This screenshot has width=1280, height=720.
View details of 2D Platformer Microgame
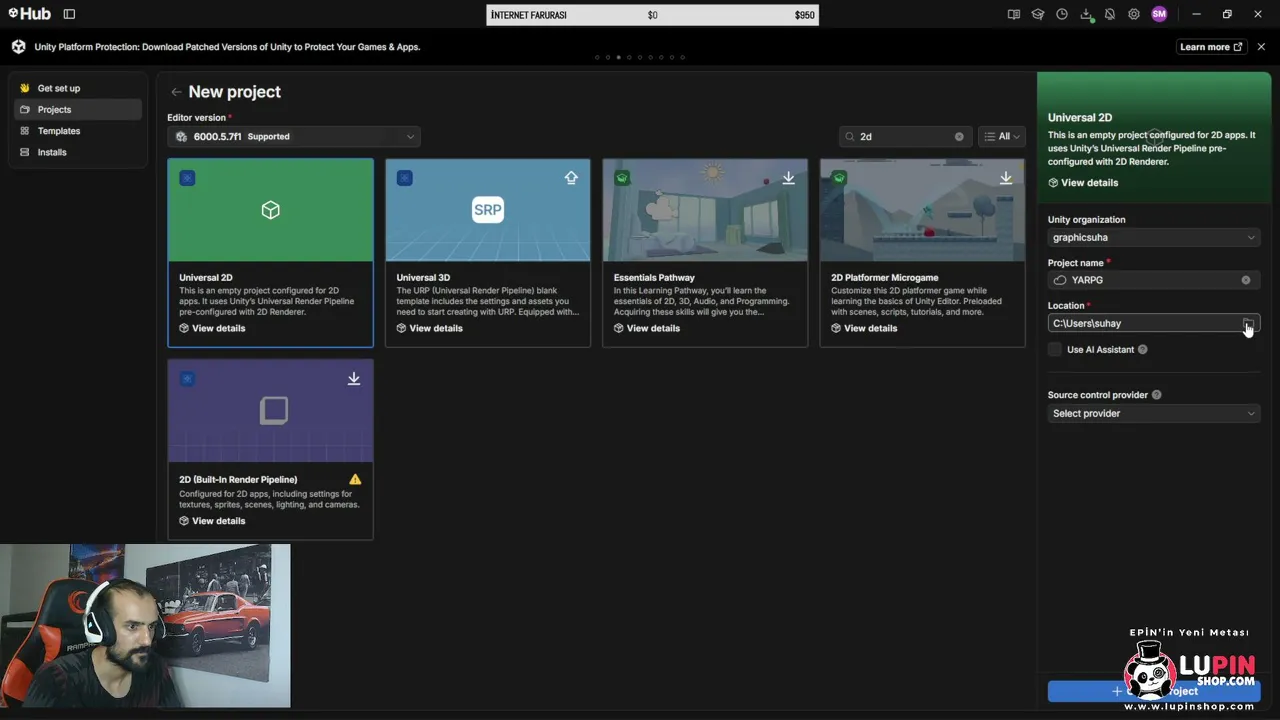(x=864, y=328)
